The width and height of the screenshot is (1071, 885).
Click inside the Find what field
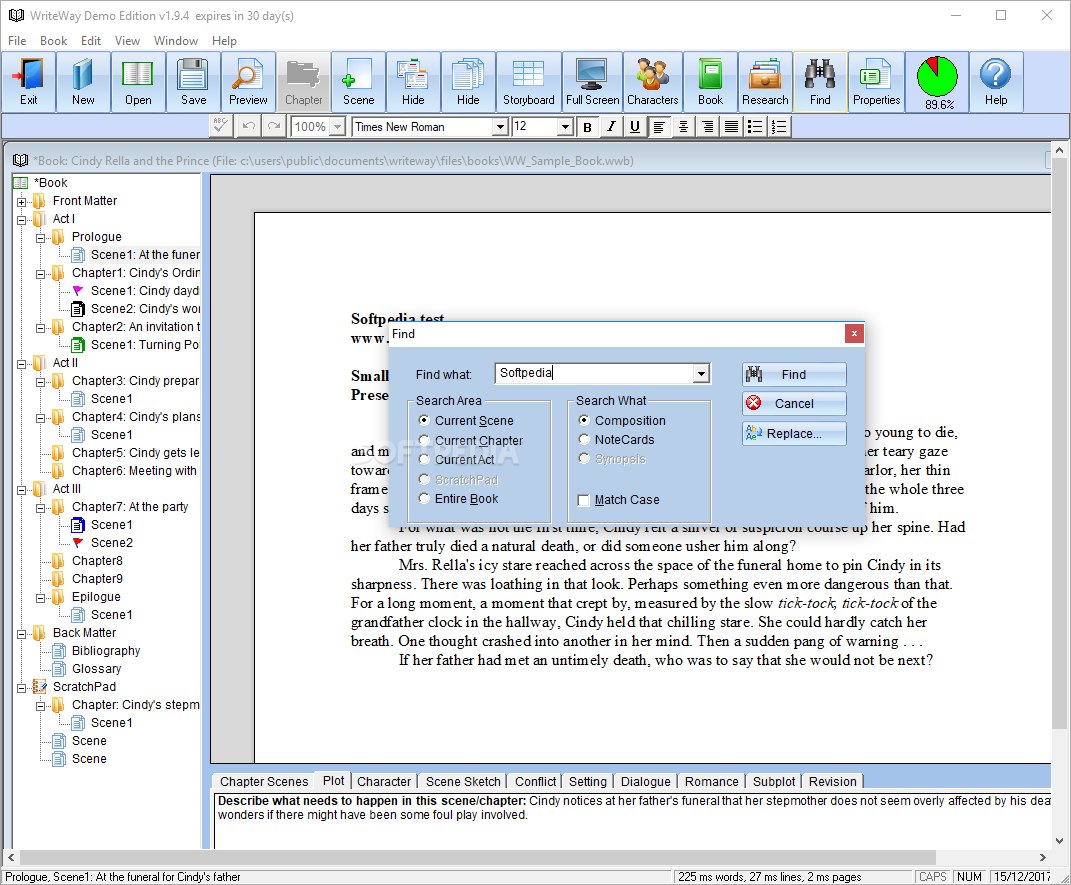point(594,374)
